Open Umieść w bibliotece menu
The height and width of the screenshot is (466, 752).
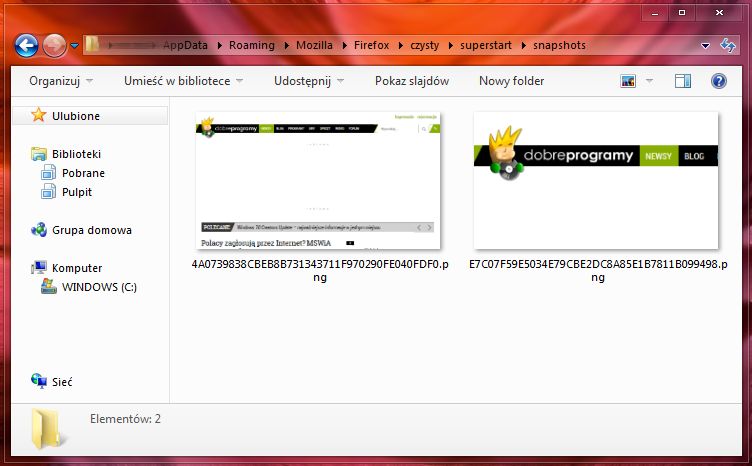[x=183, y=81]
